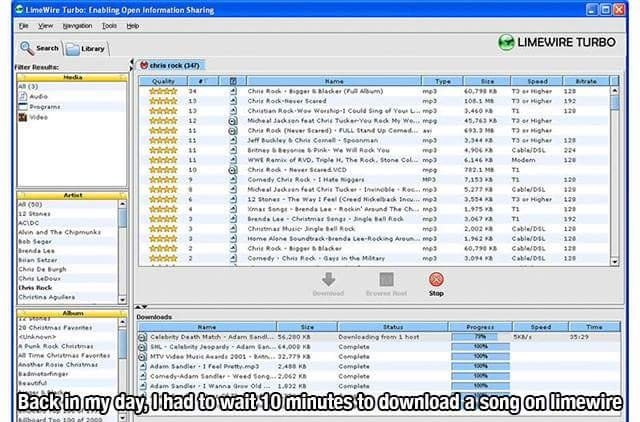Close the chris rock search tab icon
640x422 pixels.
point(144,65)
